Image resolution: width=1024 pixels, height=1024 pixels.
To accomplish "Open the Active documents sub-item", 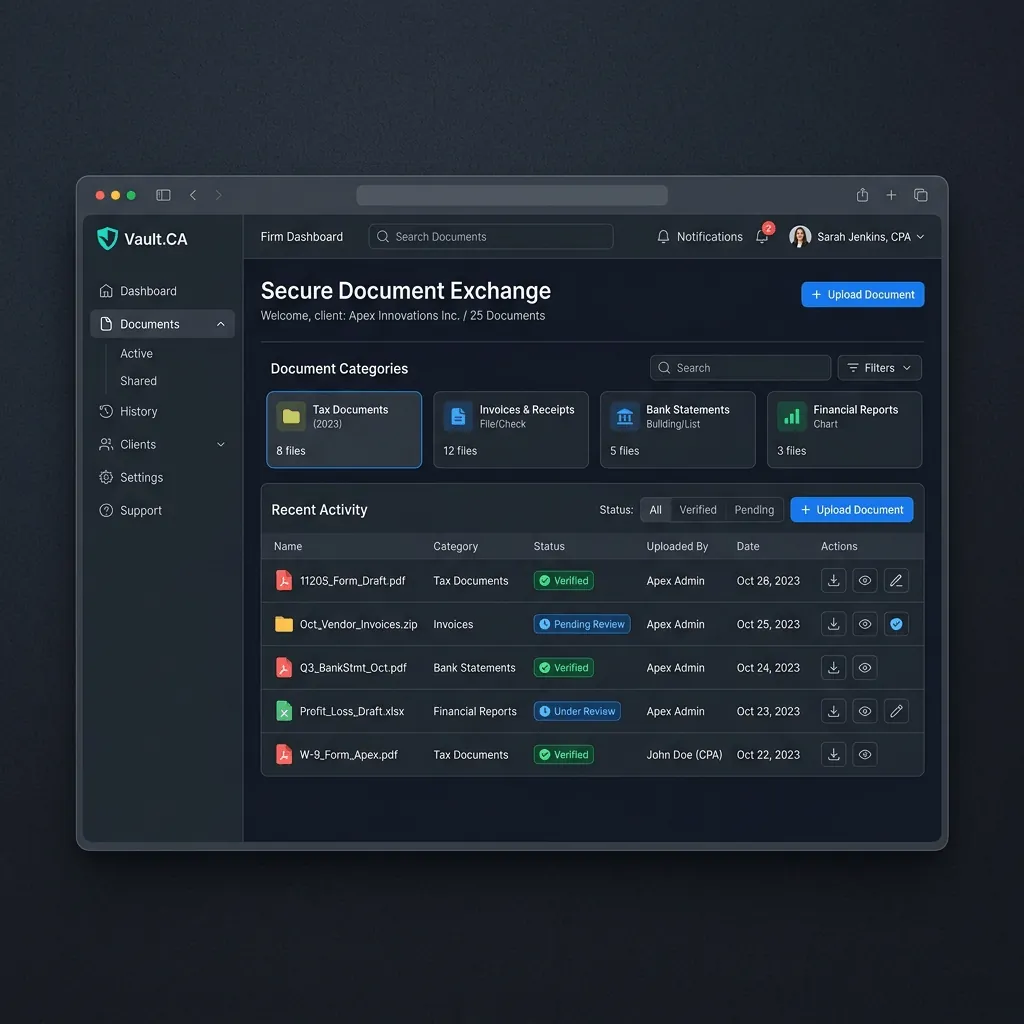I will coord(136,353).
